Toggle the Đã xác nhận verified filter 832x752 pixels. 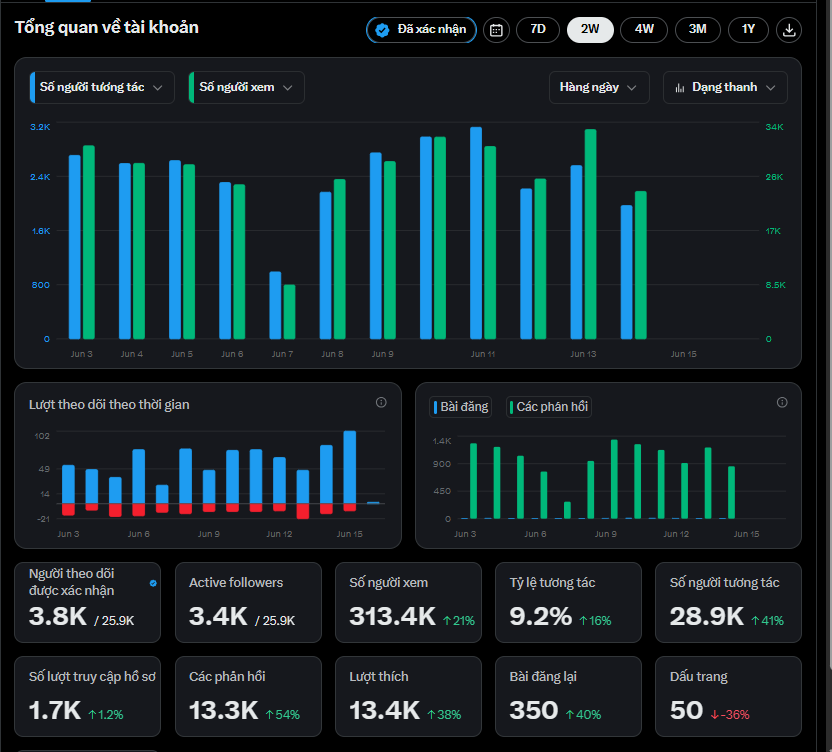[x=421, y=30]
